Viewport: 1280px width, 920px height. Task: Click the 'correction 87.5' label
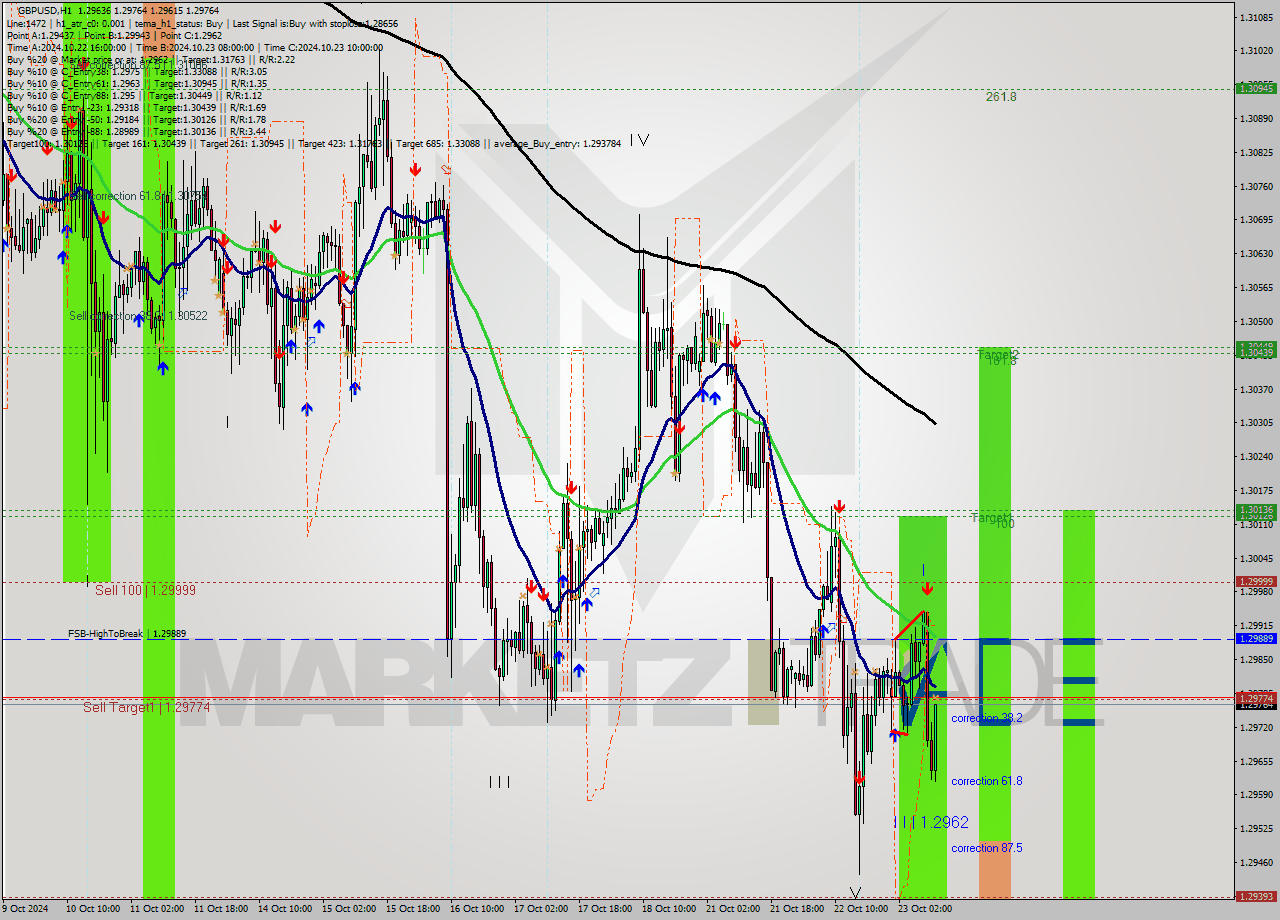(x=987, y=848)
